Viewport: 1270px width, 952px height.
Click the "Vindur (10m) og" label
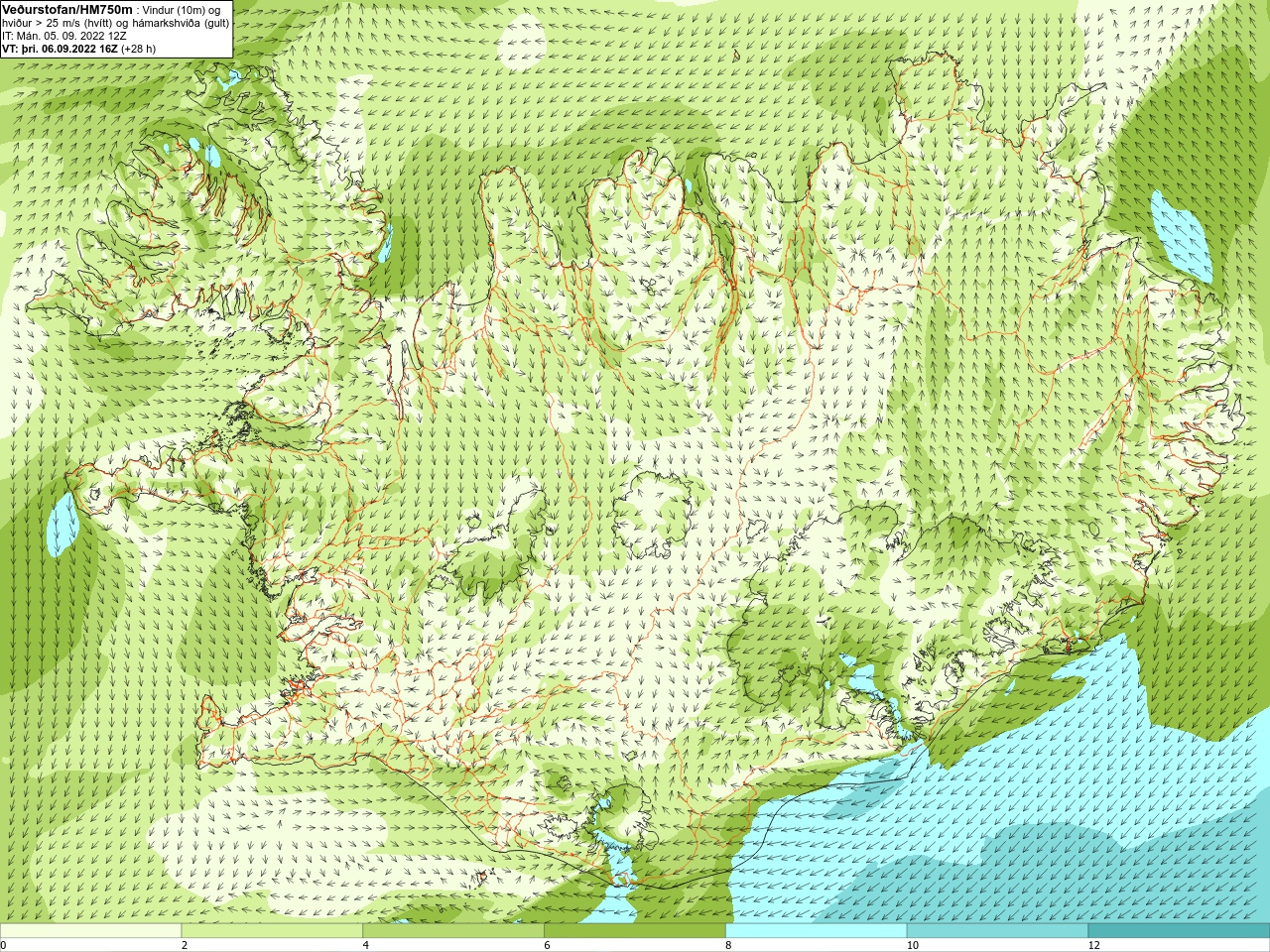pos(183,10)
